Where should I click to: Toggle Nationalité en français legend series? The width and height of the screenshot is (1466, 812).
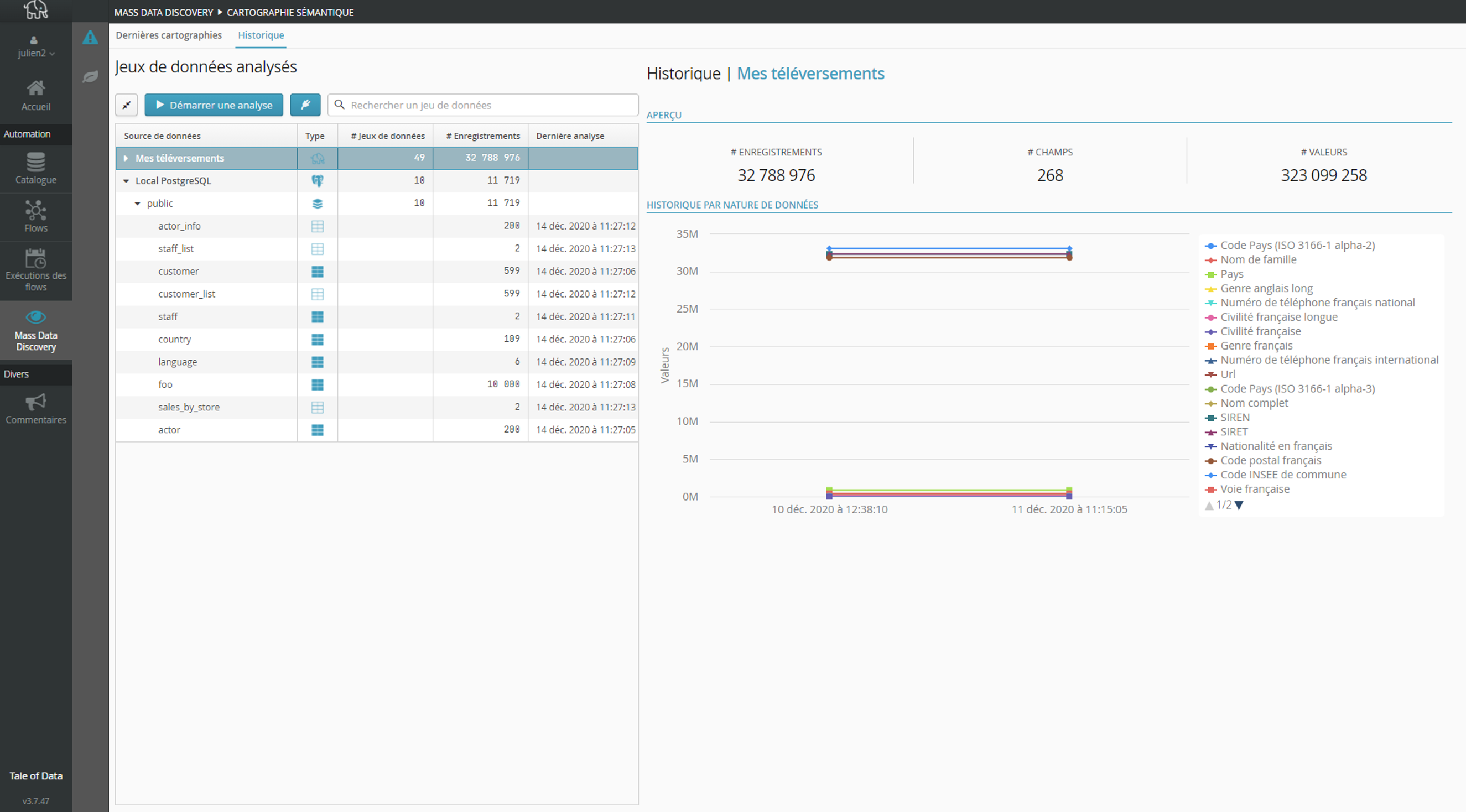[x=1269, y=446]
